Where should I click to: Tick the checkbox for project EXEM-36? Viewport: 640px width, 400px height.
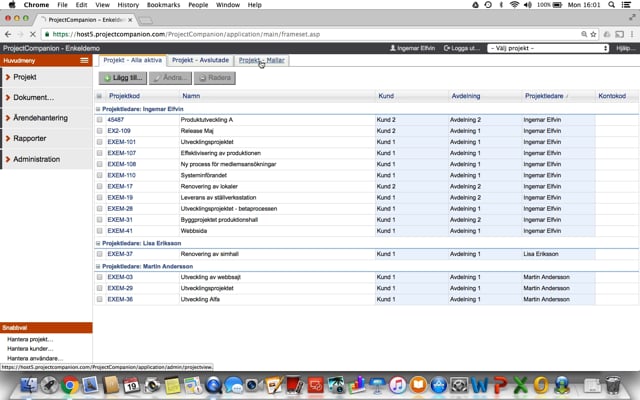[x=100, y=299]
